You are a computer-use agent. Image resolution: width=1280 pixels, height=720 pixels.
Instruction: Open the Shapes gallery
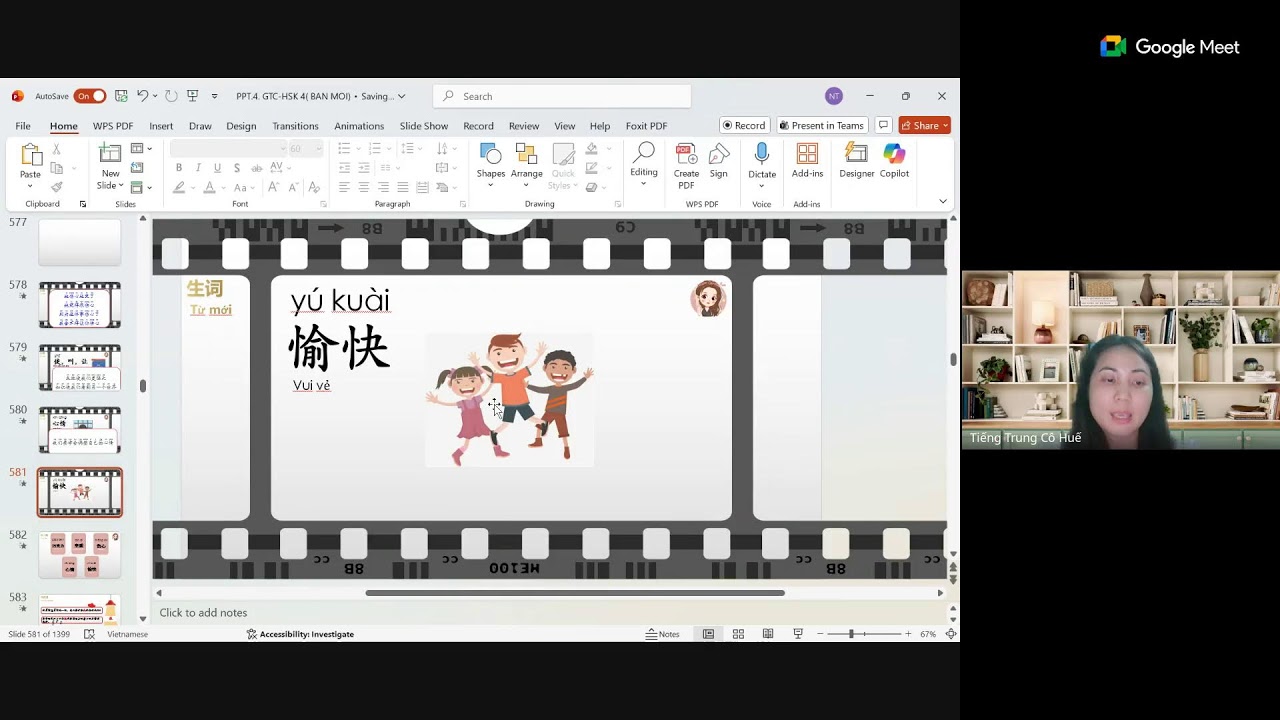coord(490,166)
